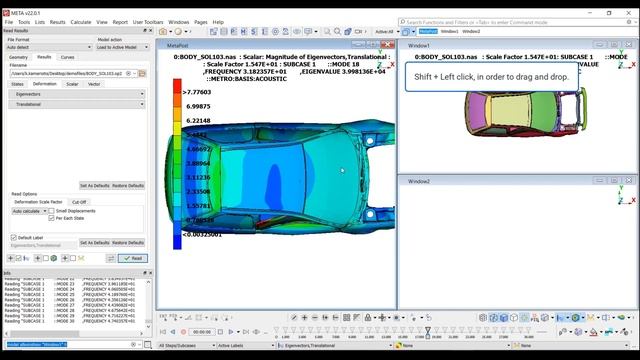640x360 pixels.
Task: Switch to the Window2 tab in toolbar
Action: (471, 31)
